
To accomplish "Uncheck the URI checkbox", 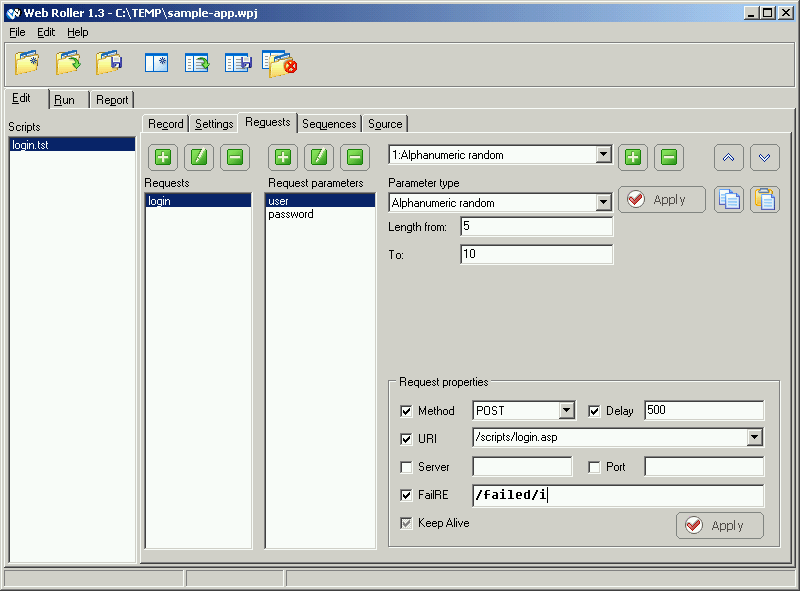I will (x=406, y=439).
